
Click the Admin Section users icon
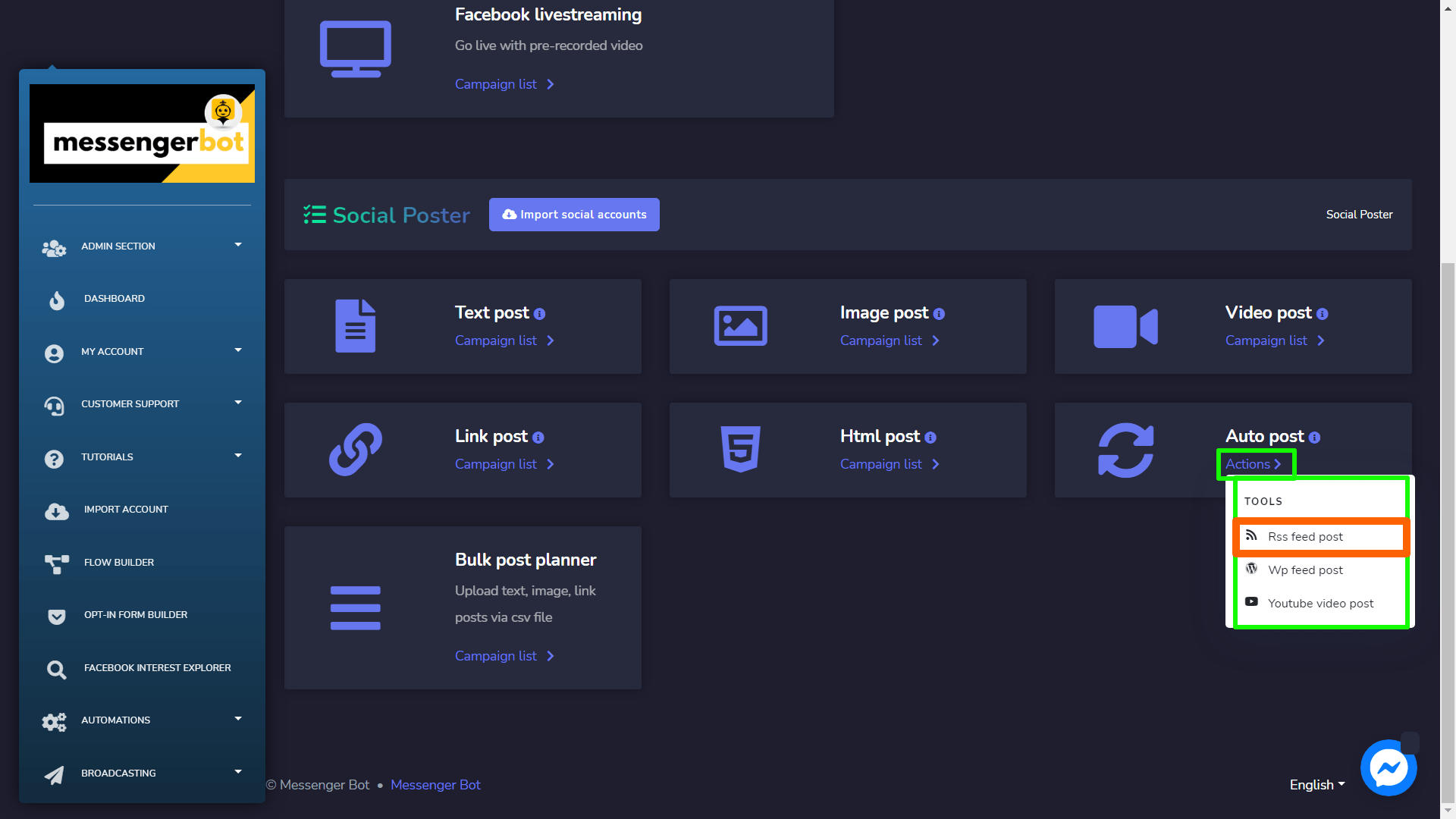point(54,248)
